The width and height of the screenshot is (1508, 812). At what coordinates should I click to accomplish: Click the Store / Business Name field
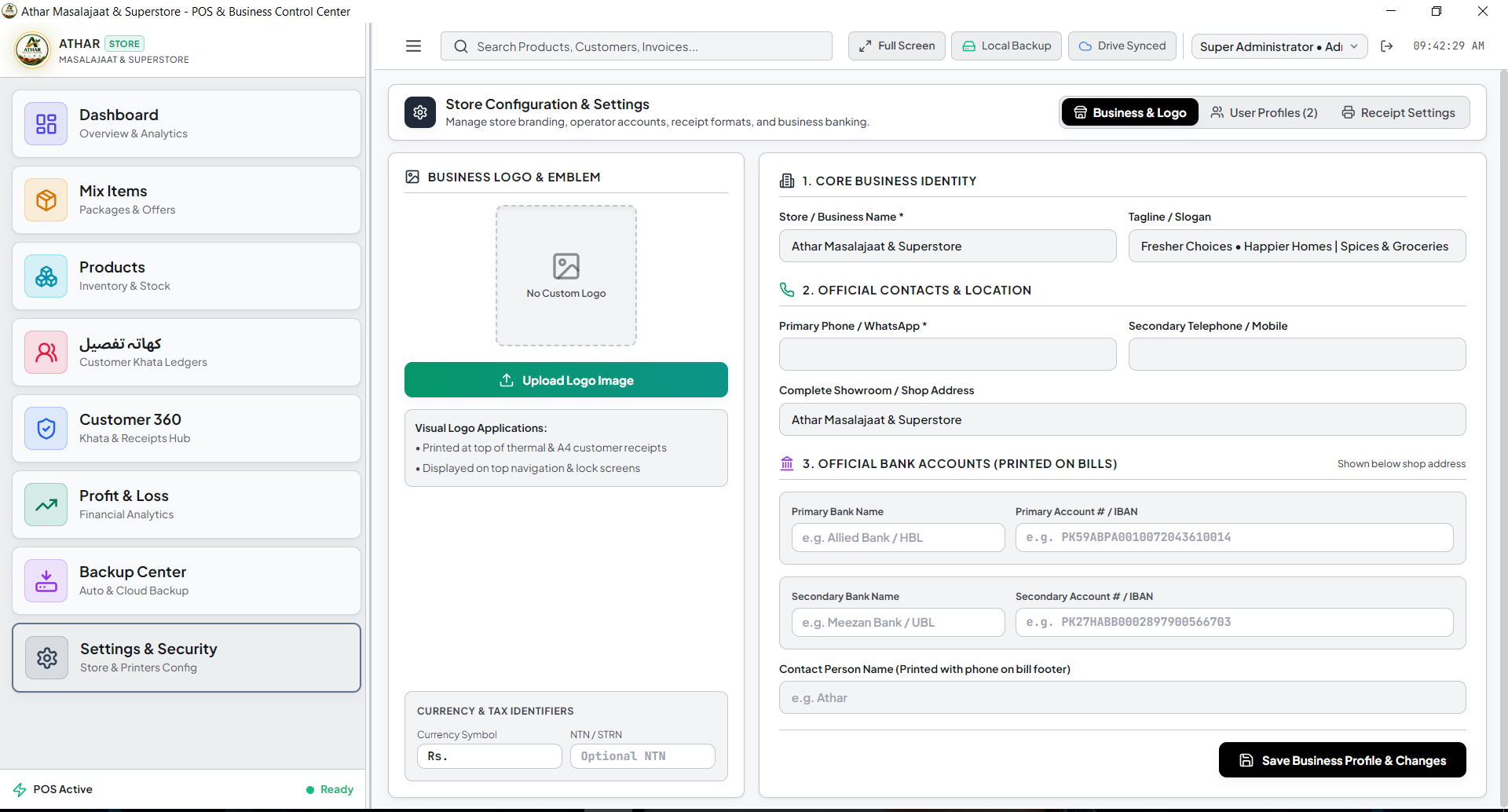click(x=947, y=246)
